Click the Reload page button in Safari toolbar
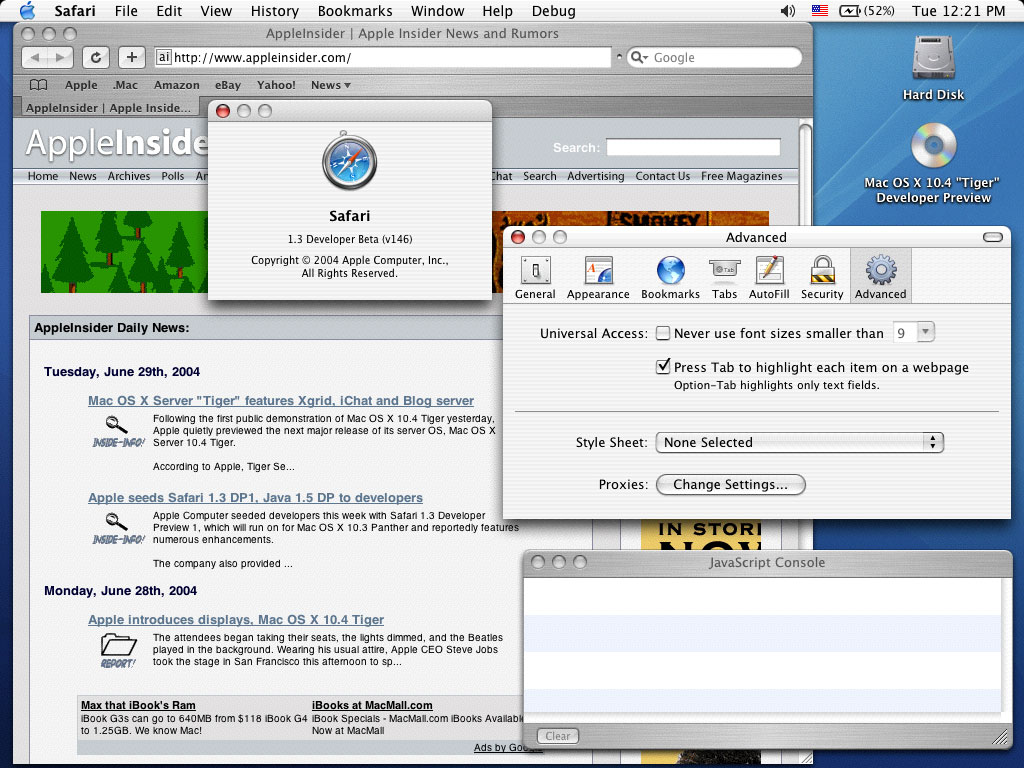 point(95,57)
